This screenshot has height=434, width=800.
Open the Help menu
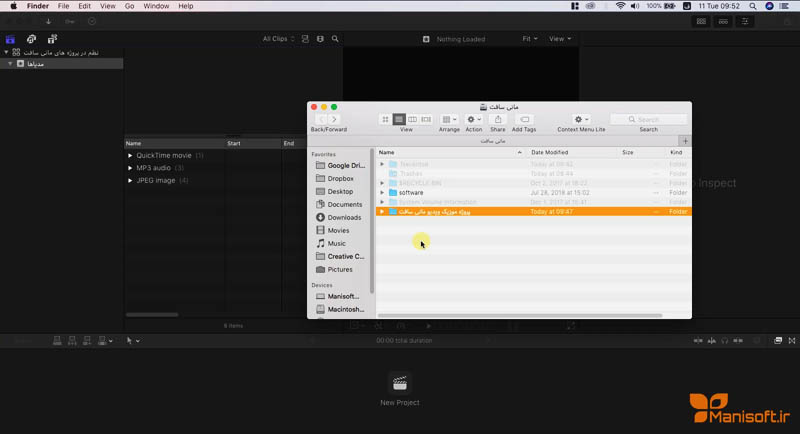coord(186,6)
